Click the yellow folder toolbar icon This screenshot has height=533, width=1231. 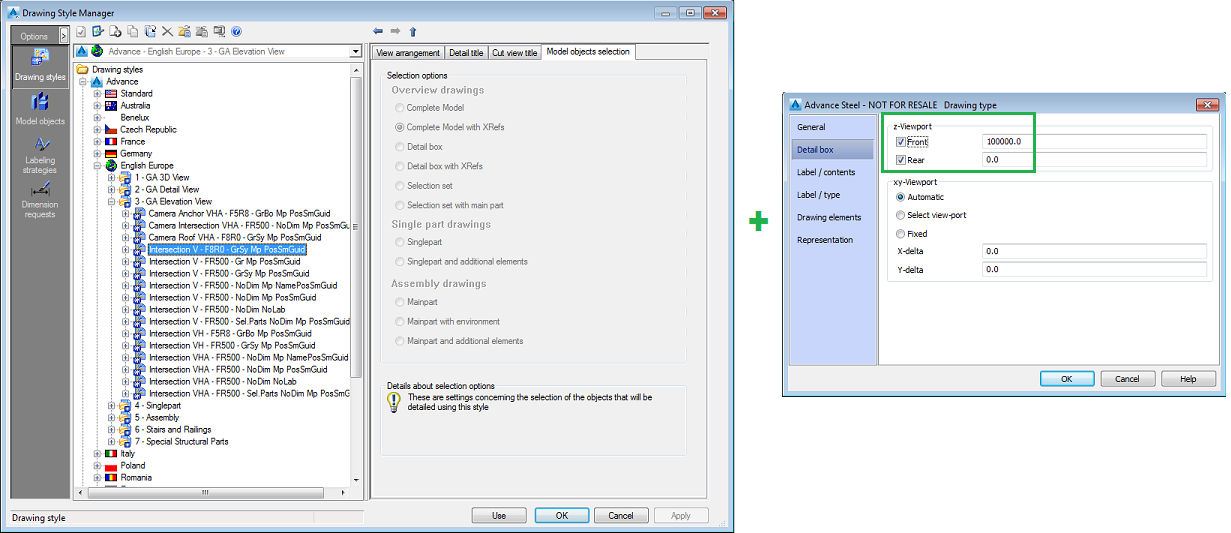(x=185, y=32)
